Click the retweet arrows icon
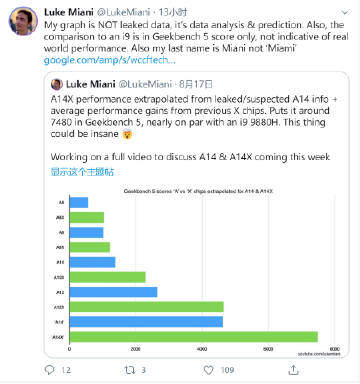 click(130, 370)
